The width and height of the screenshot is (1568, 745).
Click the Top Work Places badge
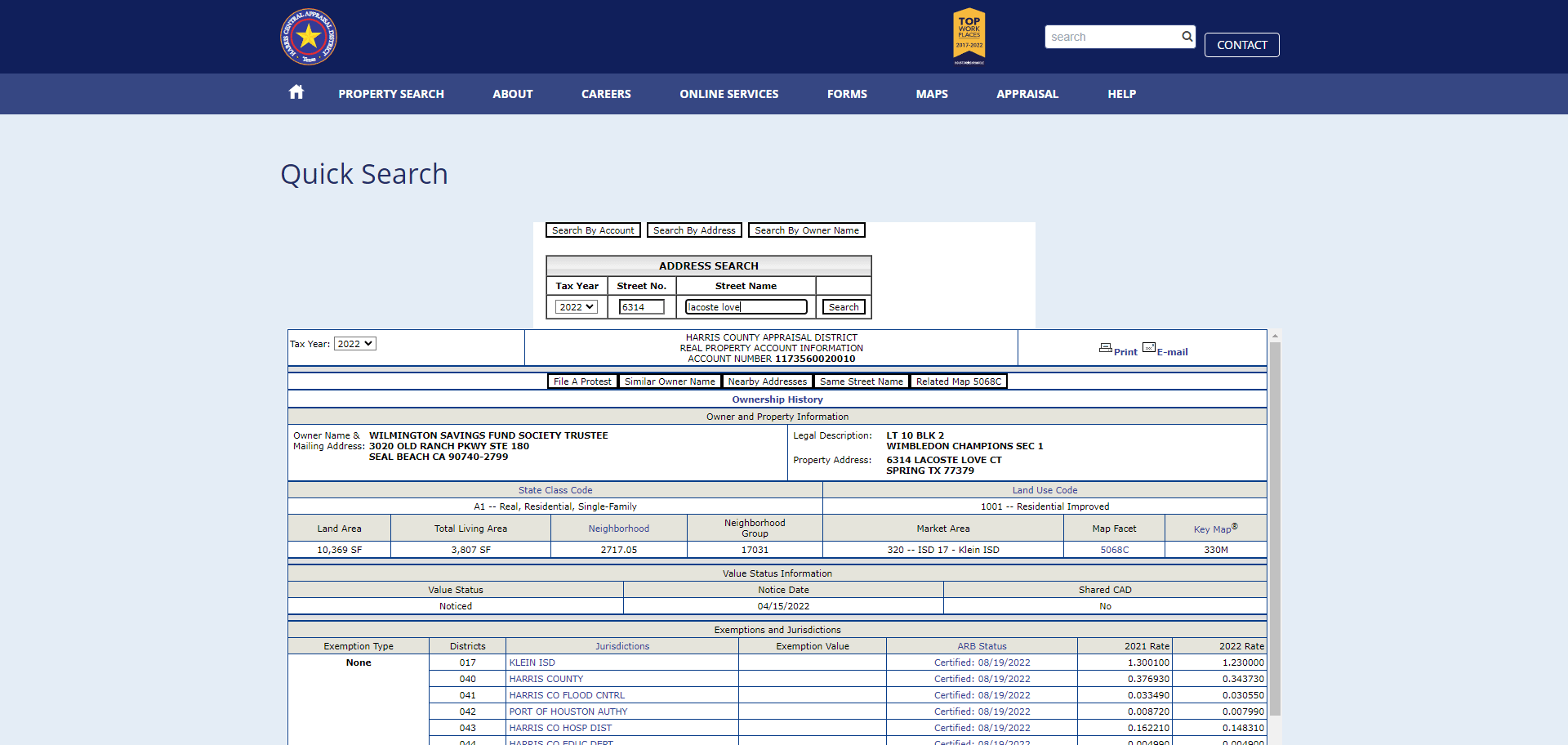[969, 36]
